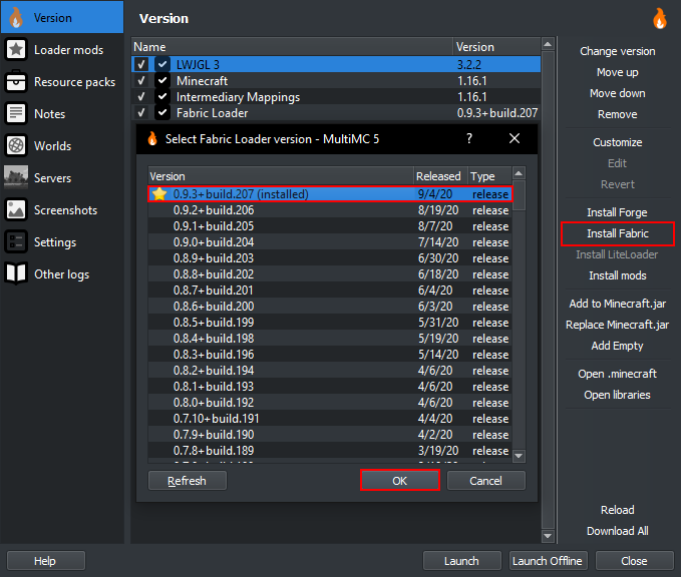
Task: Launch the instance
Action: coord(462,561)
